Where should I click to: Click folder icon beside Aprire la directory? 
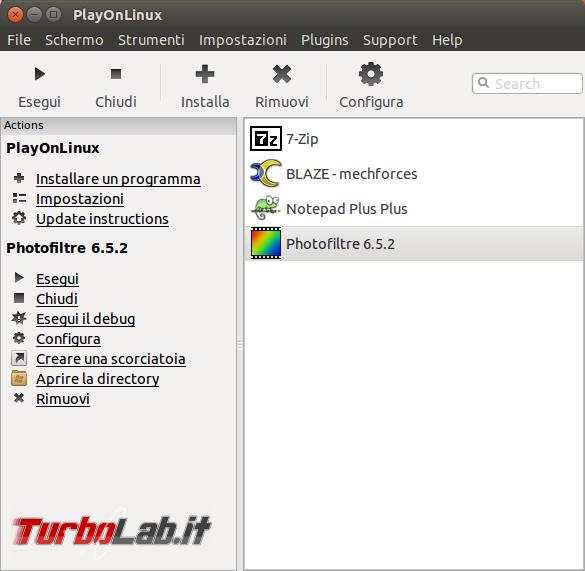point(19,378)
